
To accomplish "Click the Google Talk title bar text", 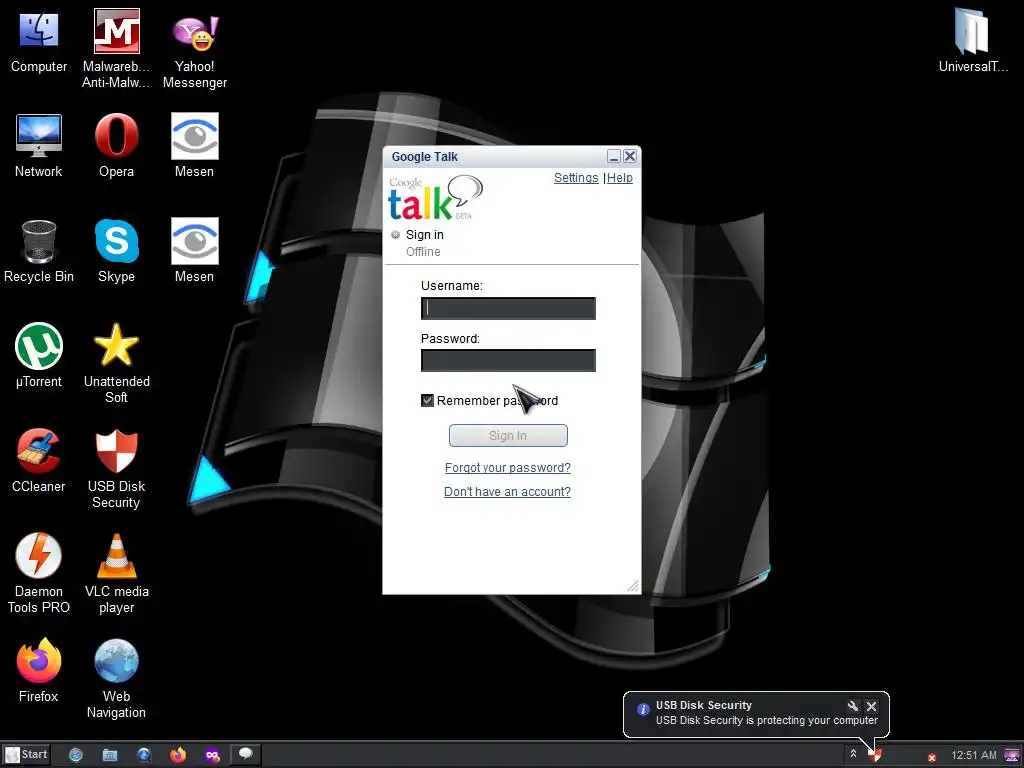I will click(x=424, y=157).
